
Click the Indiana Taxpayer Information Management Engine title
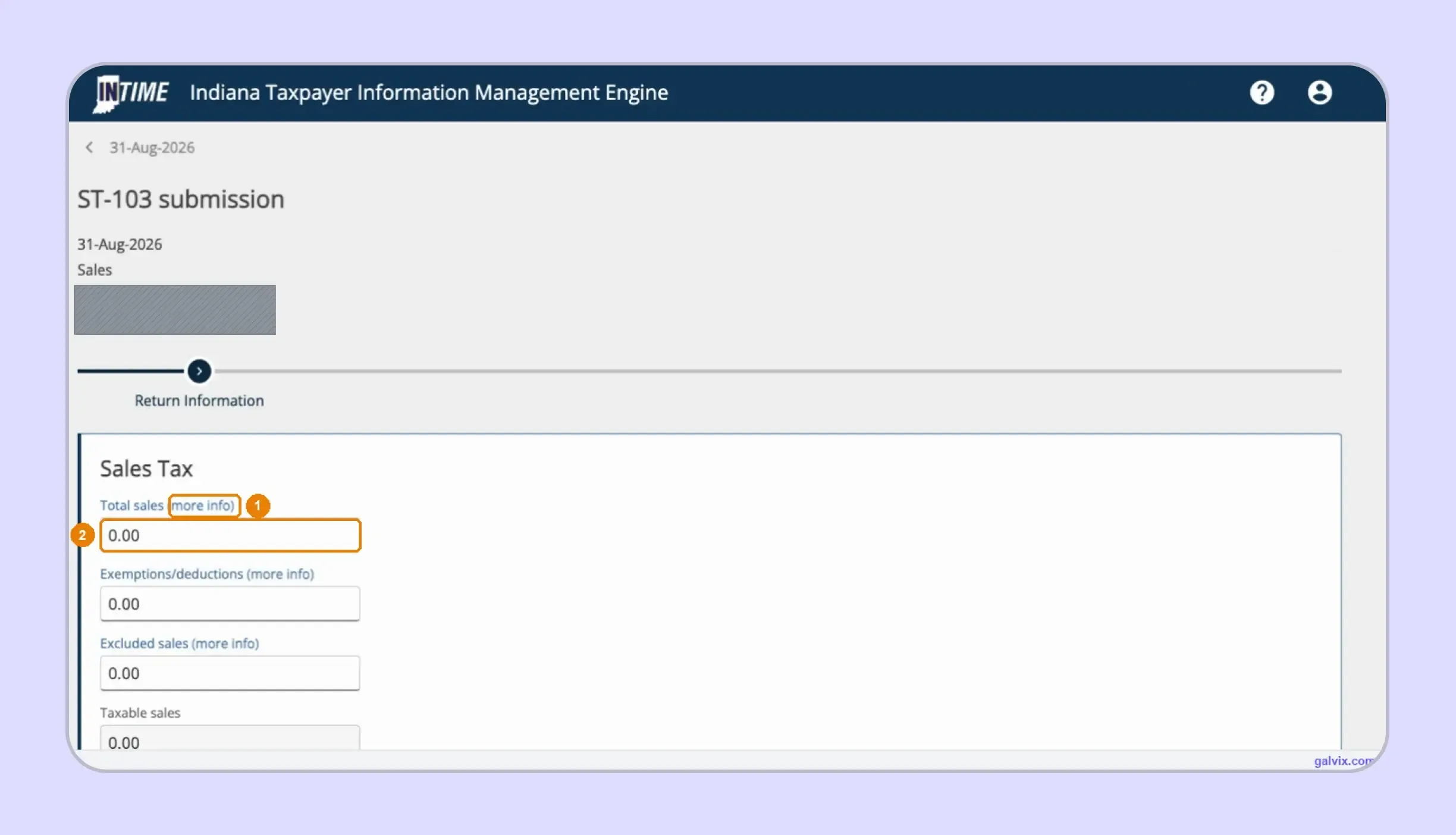[429, 93]
